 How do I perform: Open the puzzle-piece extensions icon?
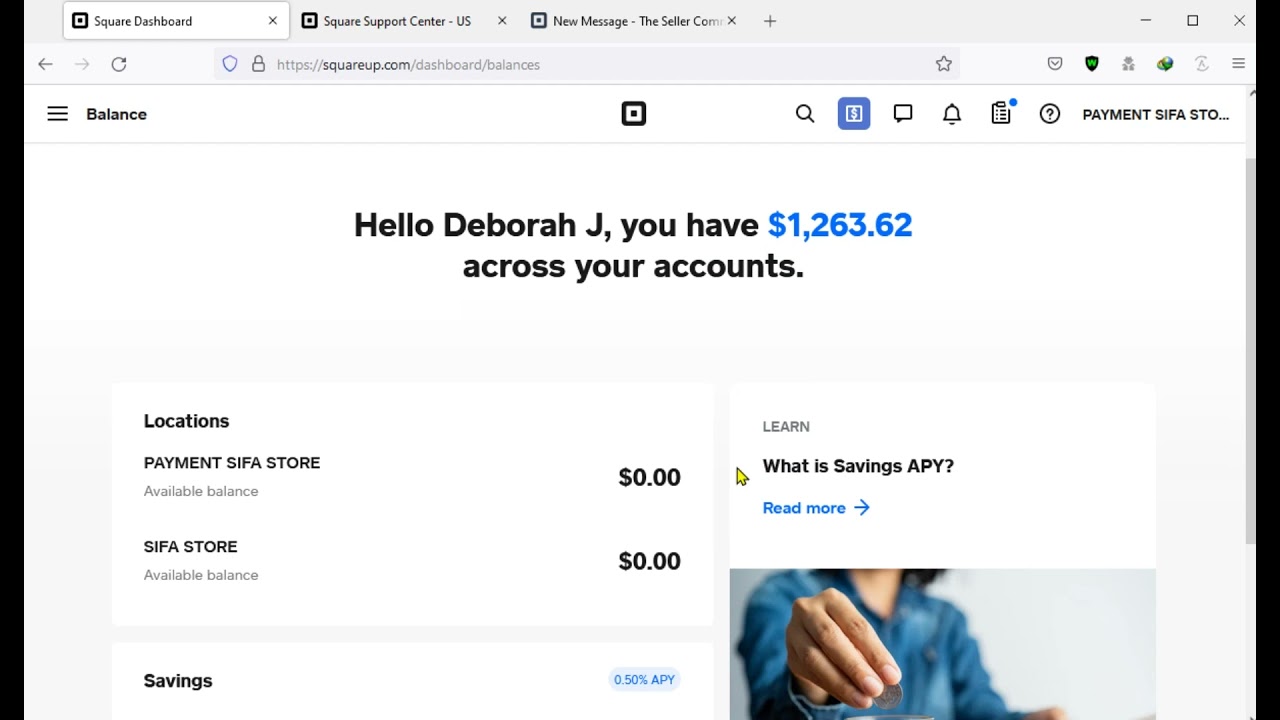coord(1128,64)
